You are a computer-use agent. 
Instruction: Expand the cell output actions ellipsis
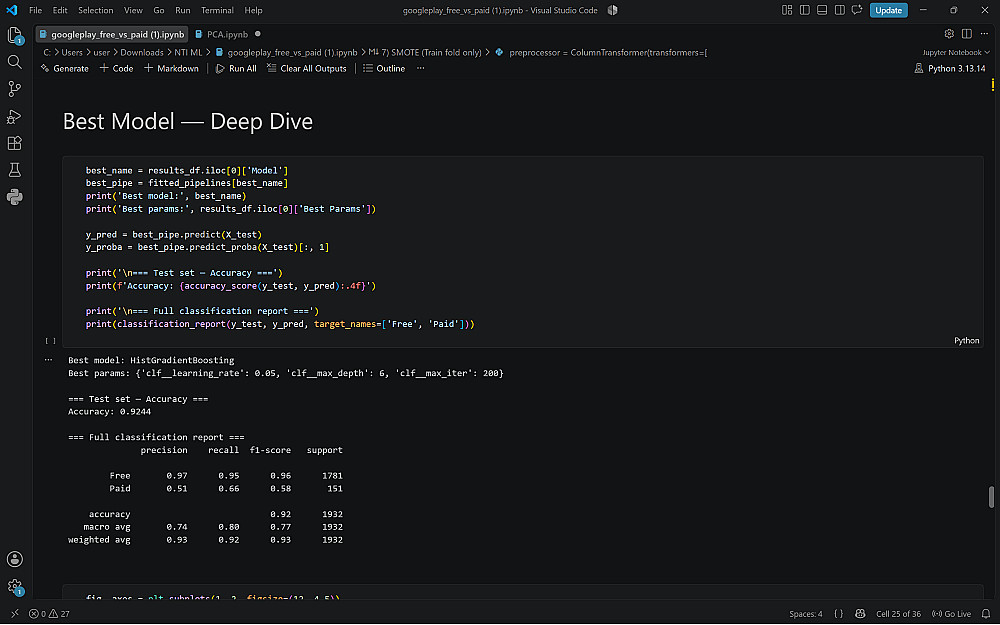(48, 360)
